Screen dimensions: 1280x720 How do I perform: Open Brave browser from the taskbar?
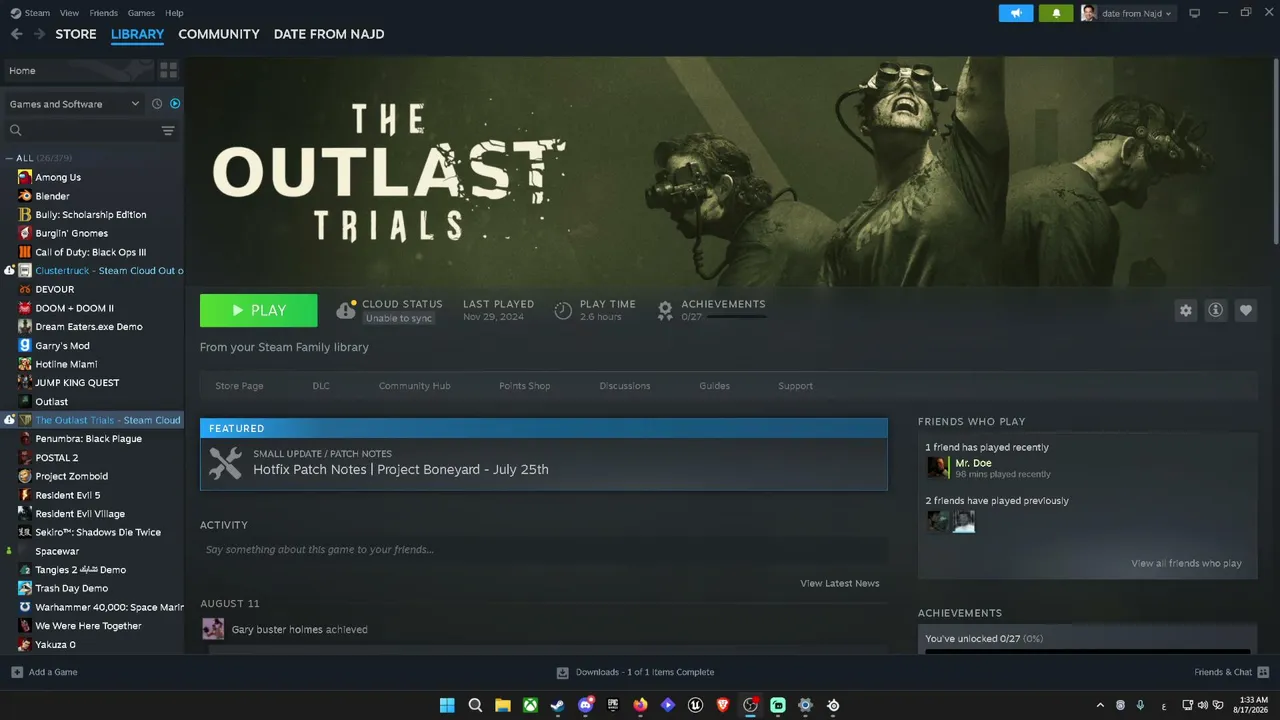[x=723, y=705]
